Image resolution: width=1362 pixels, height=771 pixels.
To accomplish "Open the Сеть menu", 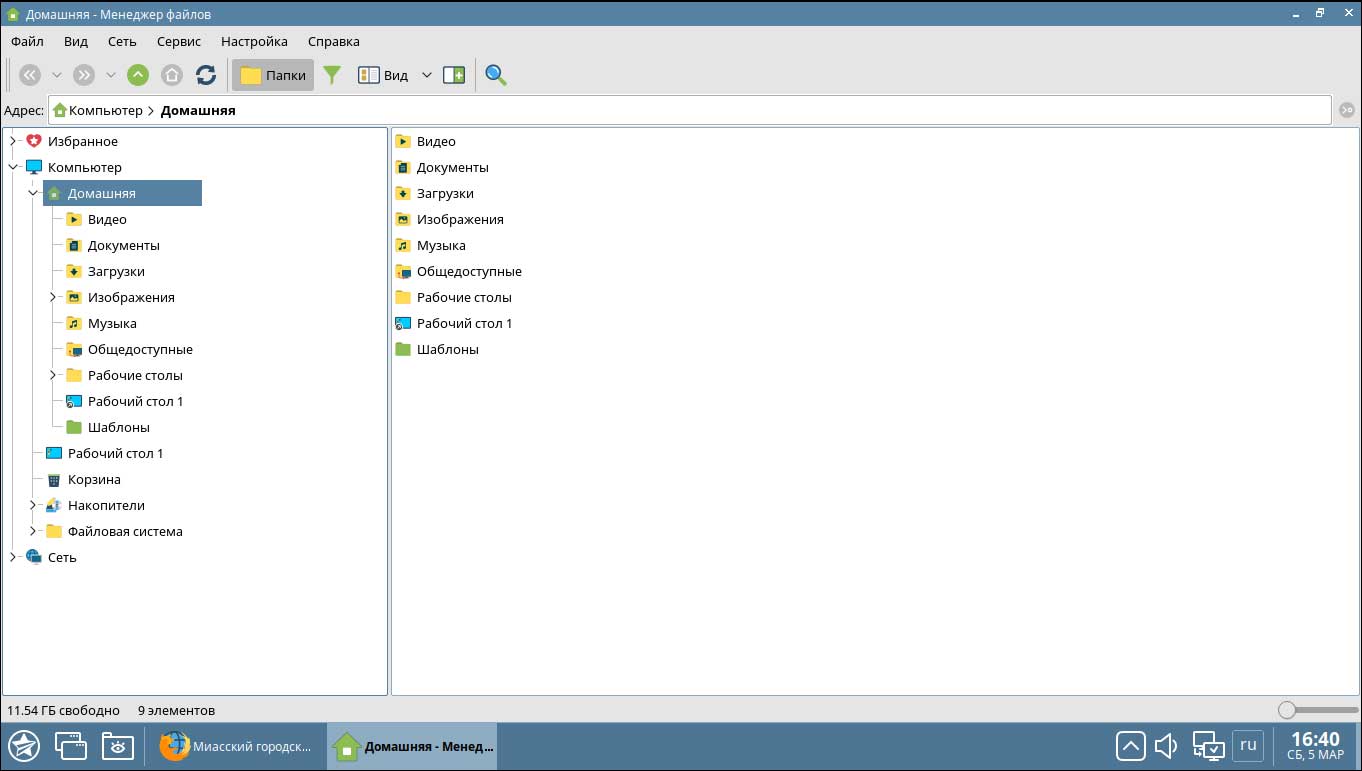I will pos(122,41).
